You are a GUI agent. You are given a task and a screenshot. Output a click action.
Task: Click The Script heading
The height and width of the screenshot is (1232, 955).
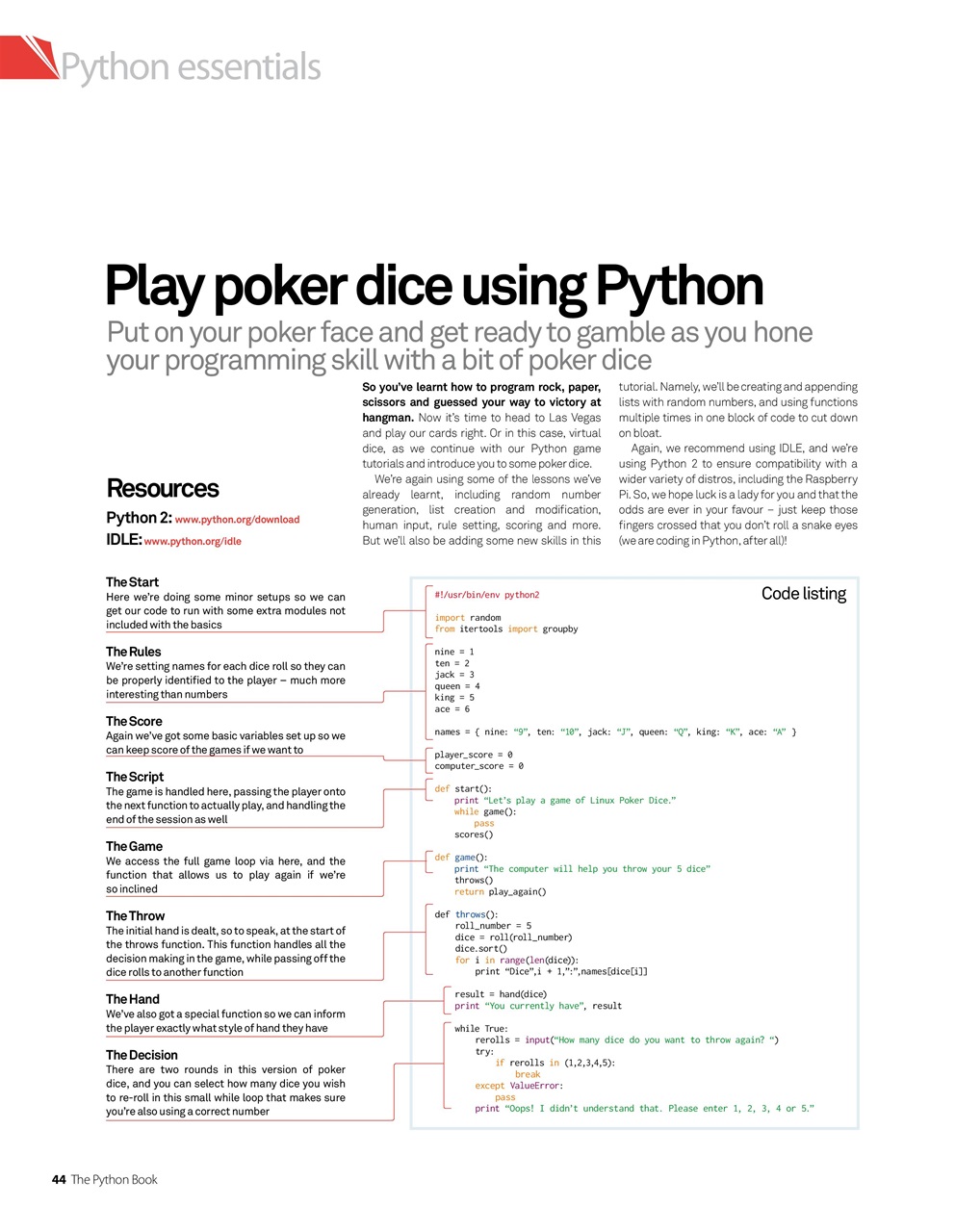[135, 776]
